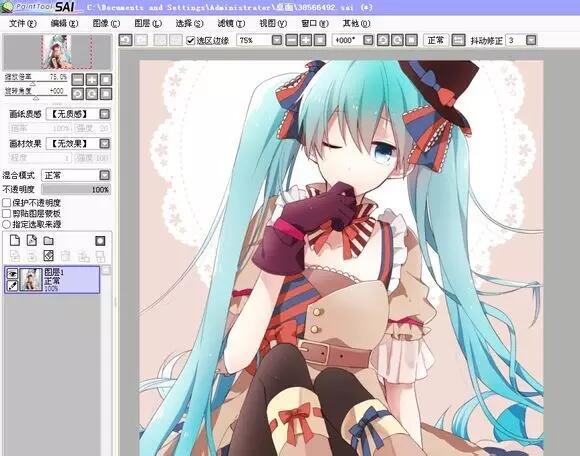Click the navigator reset rotation button
Screen dimensions: 580x456
[106, 94]
